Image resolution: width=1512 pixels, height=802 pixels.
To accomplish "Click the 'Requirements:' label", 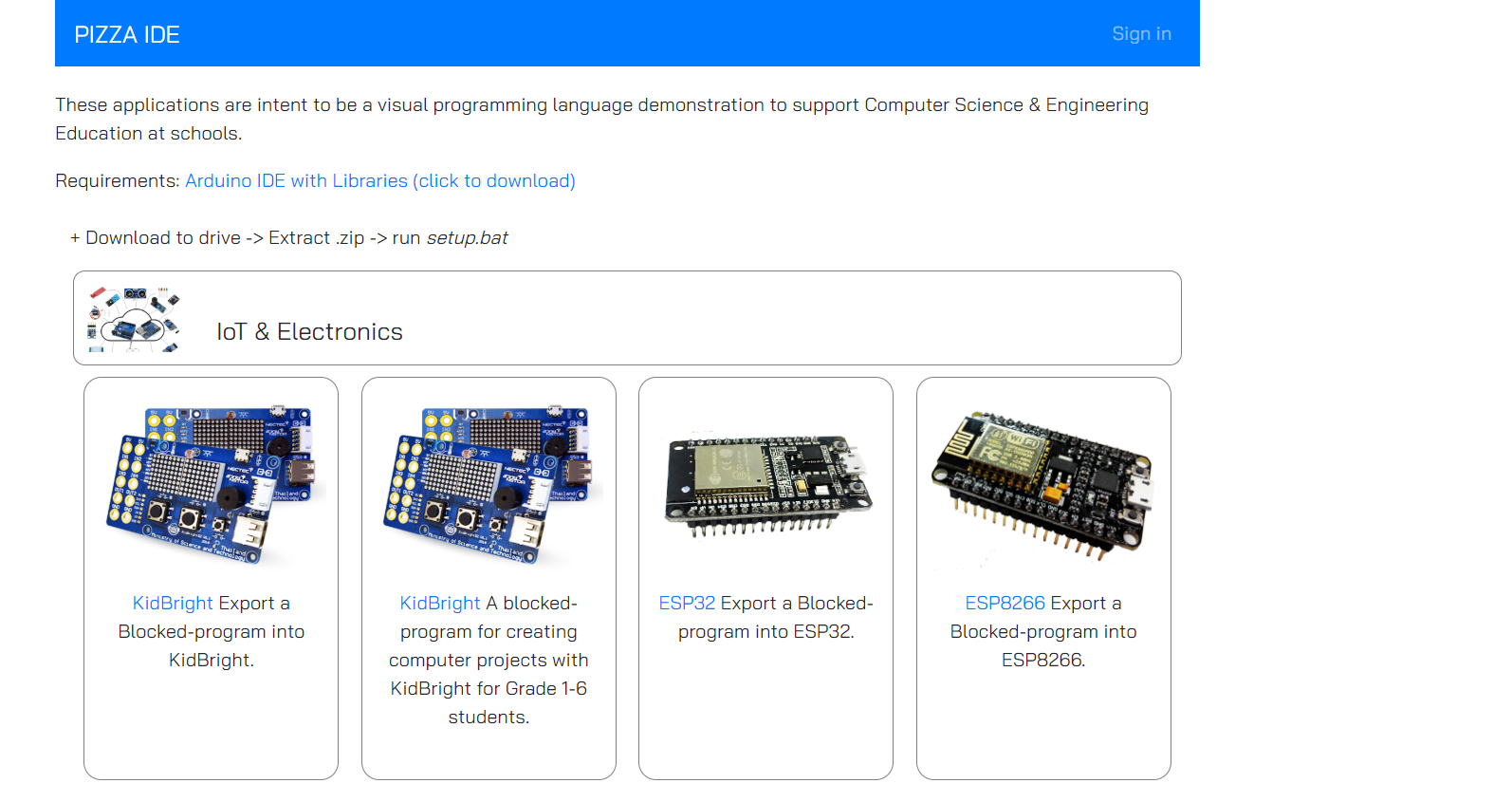I will (118, 180).
